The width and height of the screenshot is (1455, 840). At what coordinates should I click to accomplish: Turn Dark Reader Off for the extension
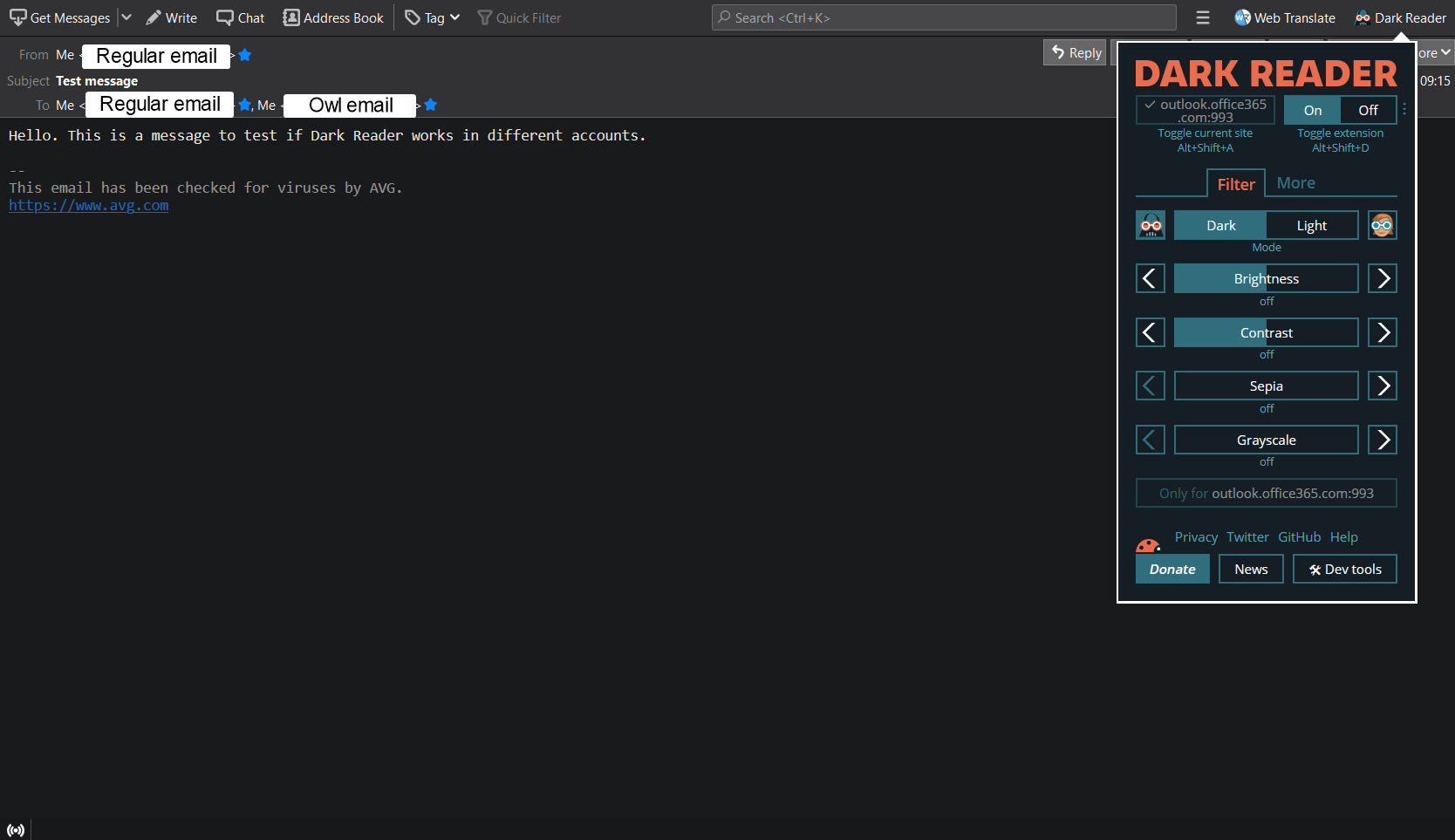point(1368,110)
